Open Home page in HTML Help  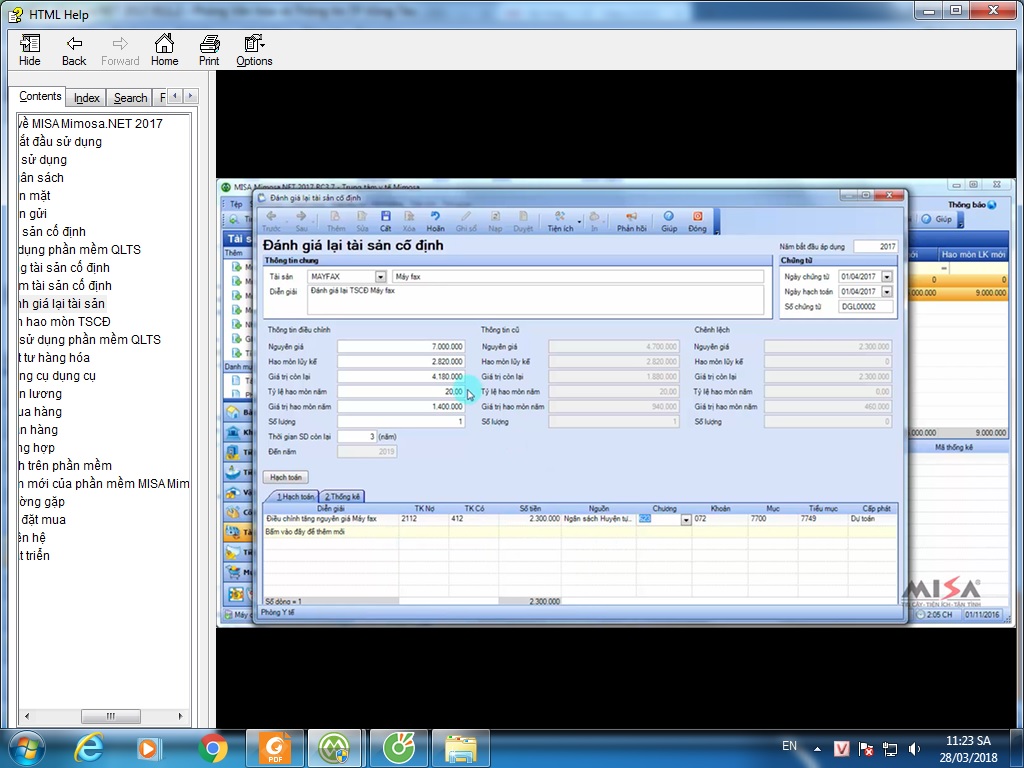(164, 50)
